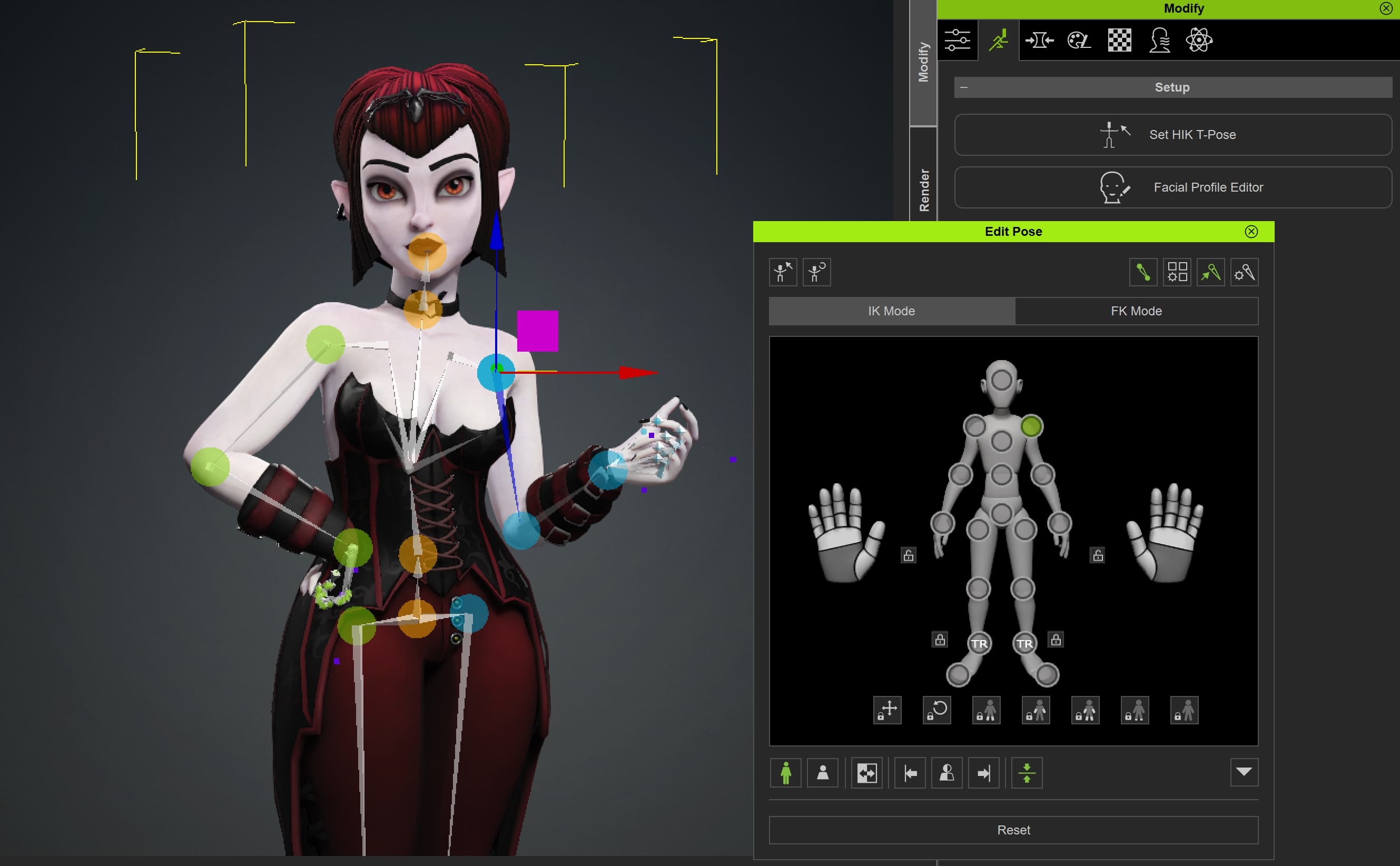Click the head profile tab icon
1400x866 pixels.
pyautogui.click(x=1159, y=40)
